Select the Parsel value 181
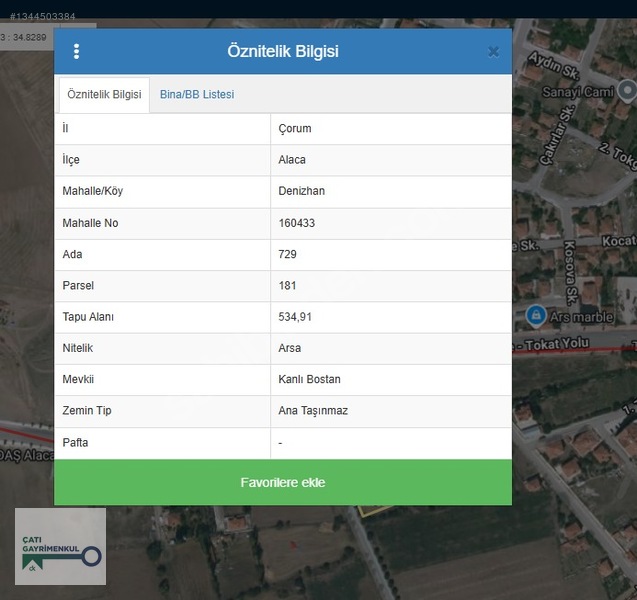The width and height of the screenshot is (637, 600). 287,286
